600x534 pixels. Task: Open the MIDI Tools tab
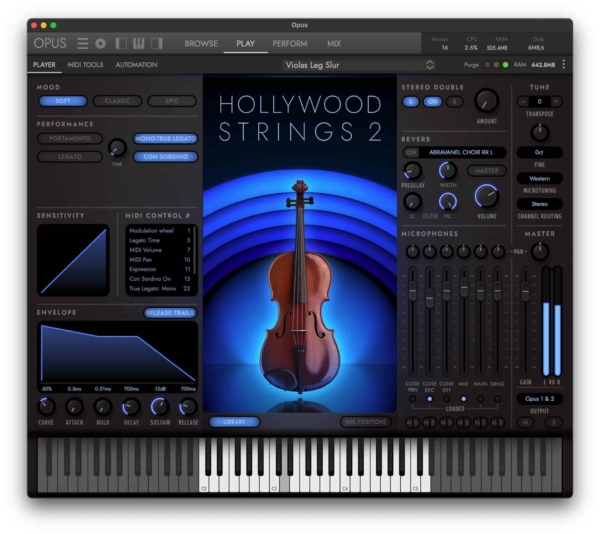coord(85,65)
